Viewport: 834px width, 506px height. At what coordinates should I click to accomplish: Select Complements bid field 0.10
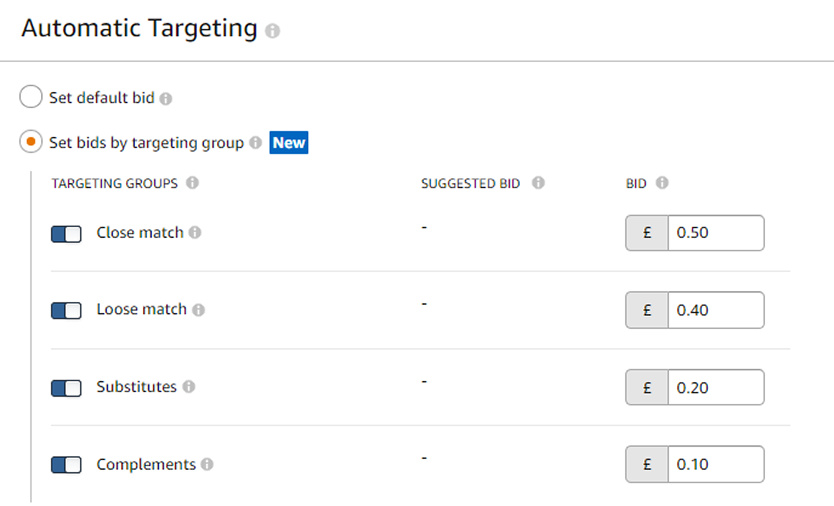pyautogui.click(x=716, y=464)
